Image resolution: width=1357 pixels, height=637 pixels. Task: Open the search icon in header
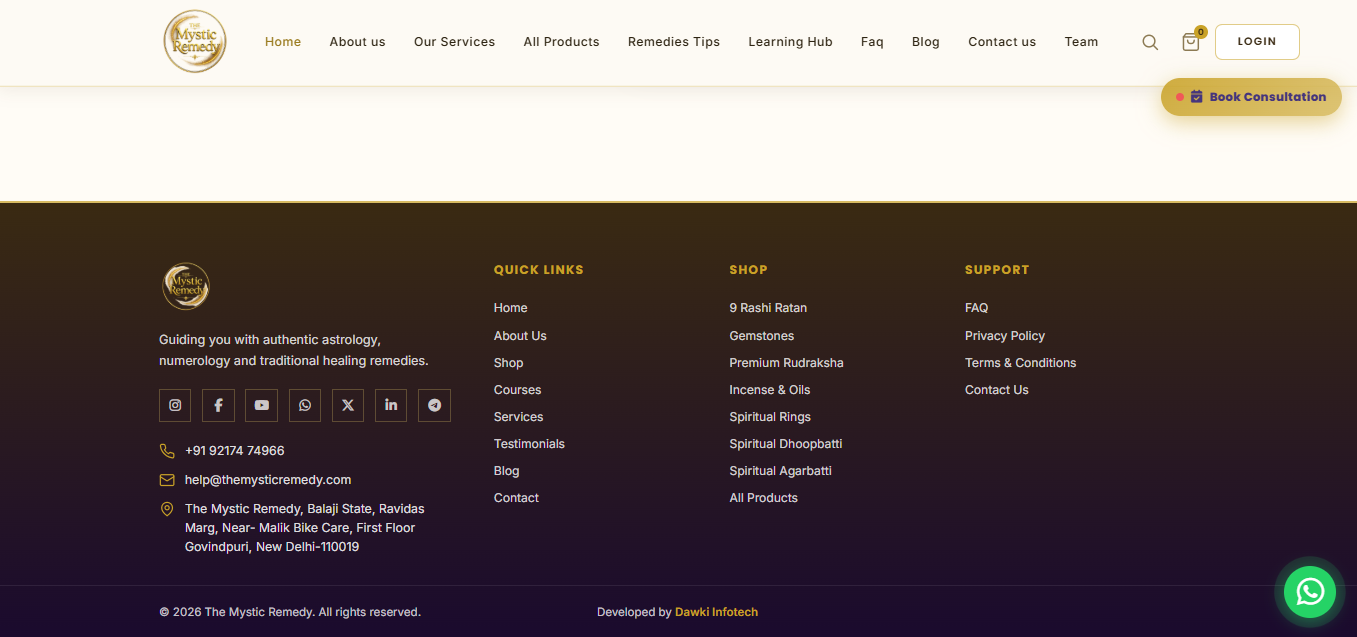[1150, 42]
